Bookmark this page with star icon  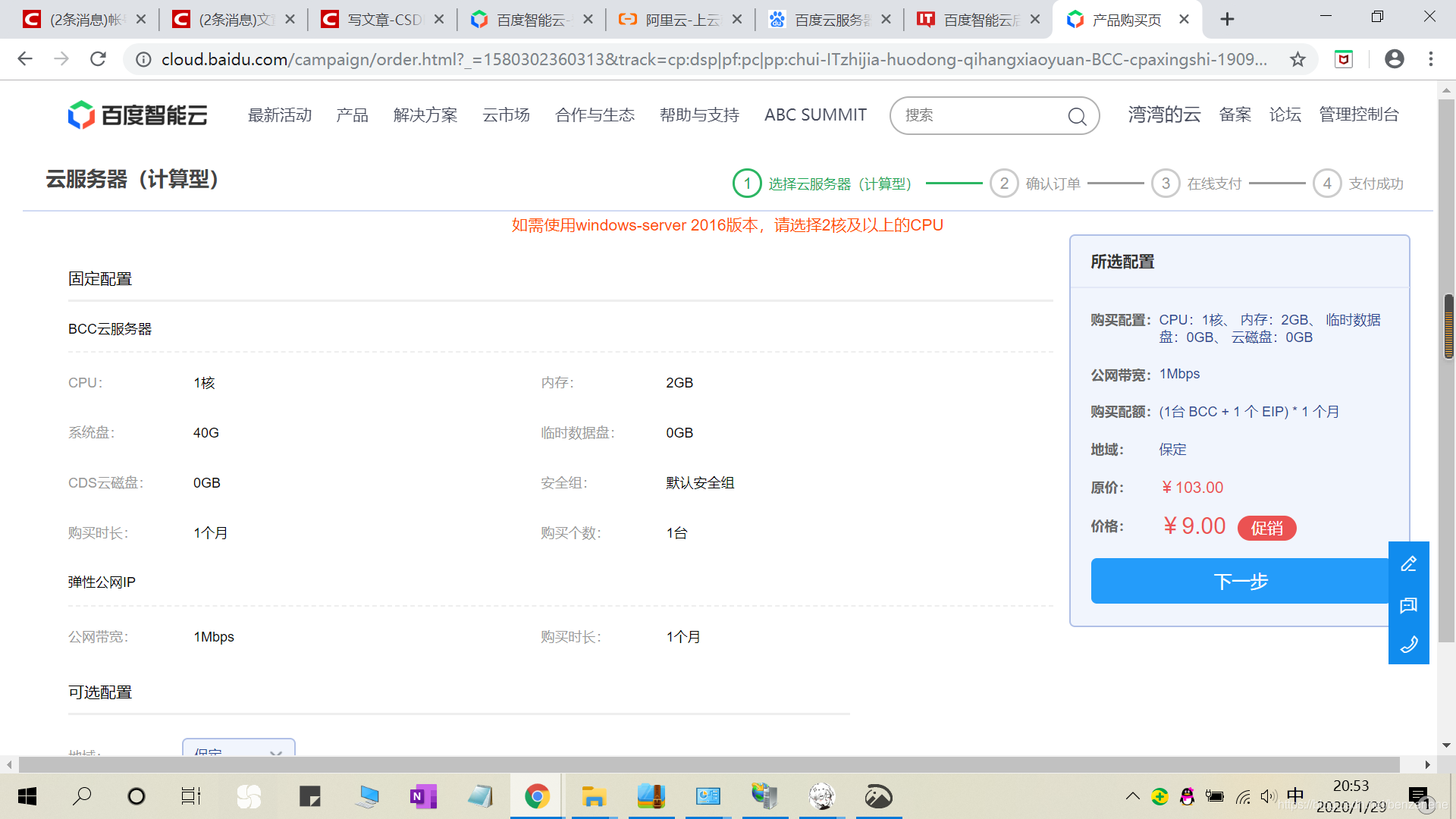coord(1298,59)
